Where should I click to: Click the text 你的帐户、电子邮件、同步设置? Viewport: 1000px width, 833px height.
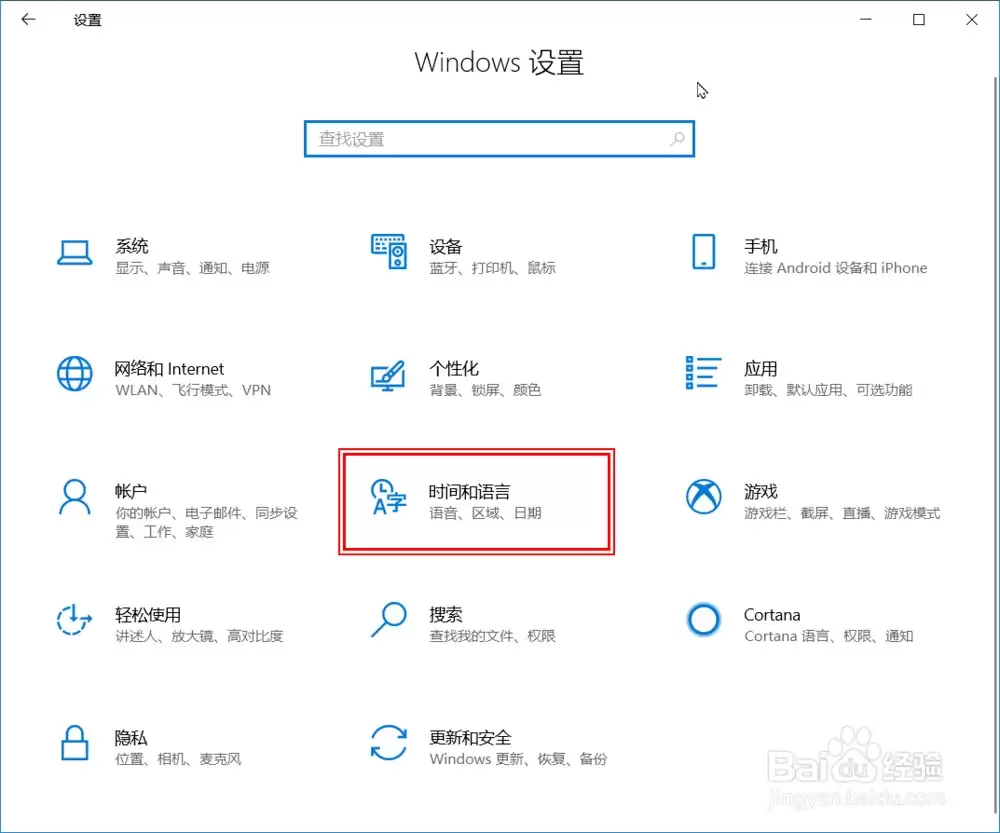(x=207, y=522)
